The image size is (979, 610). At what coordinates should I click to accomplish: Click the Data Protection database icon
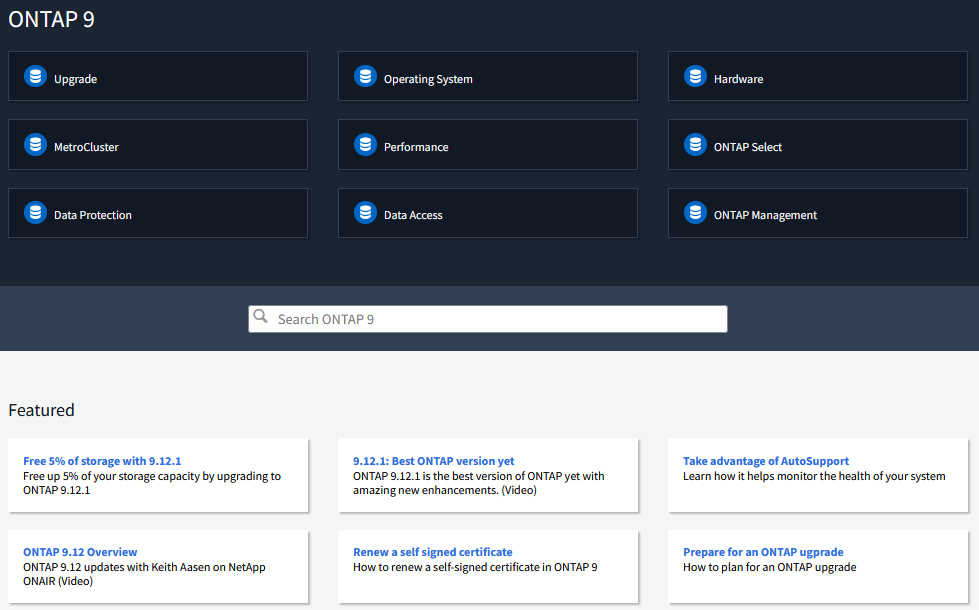[36, 213]
